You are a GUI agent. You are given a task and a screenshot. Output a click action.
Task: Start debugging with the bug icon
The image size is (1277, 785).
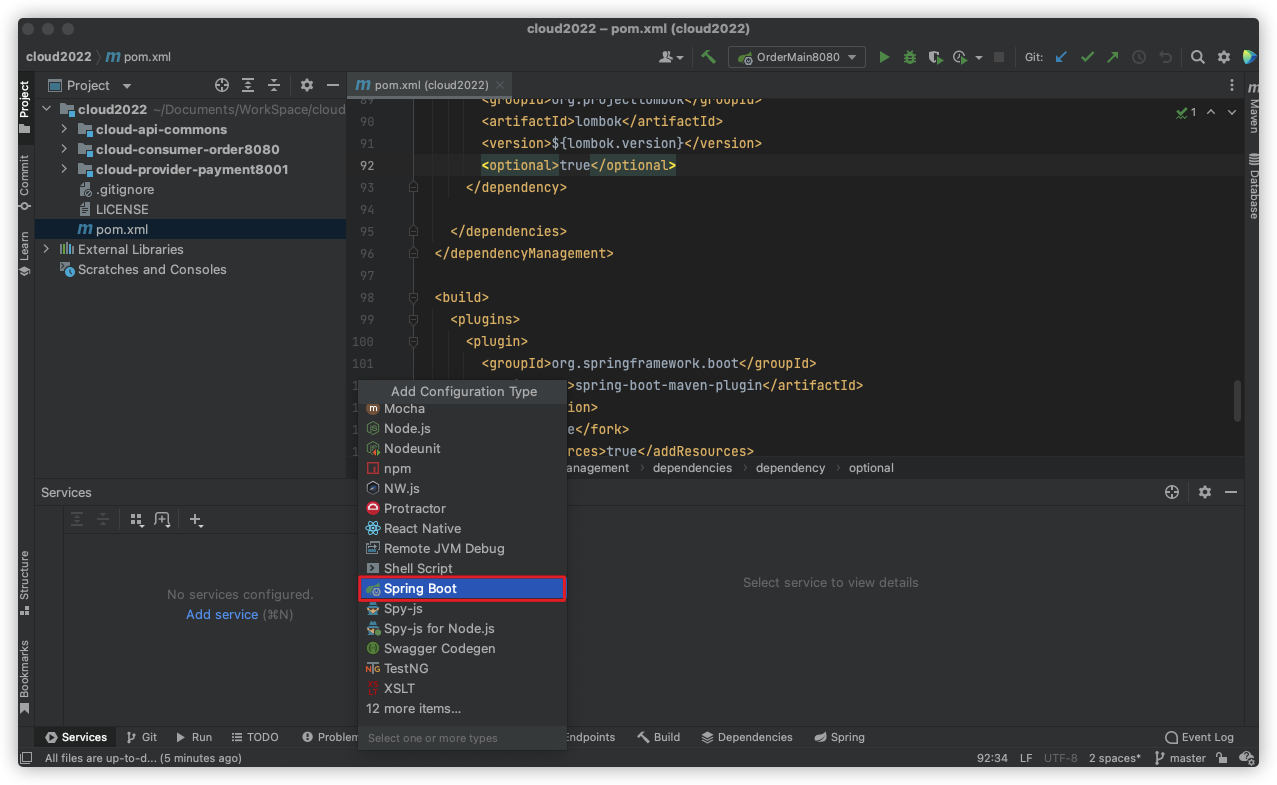tap(910, 57)
